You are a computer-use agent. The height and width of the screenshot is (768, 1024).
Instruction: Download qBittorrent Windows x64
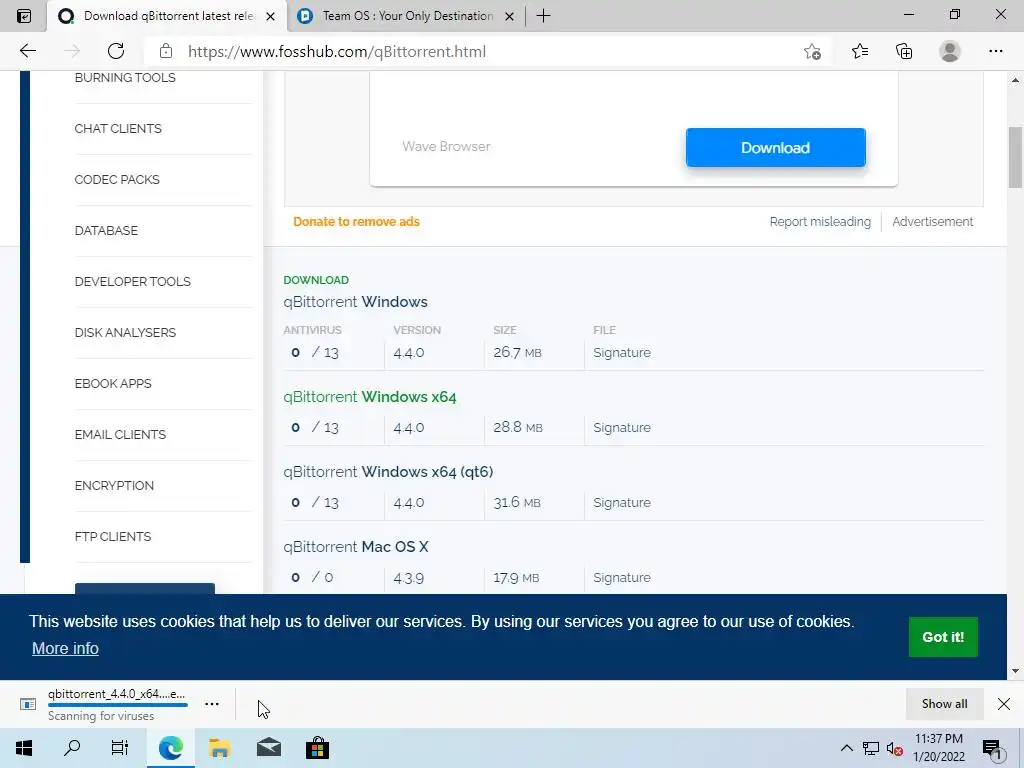click(x=370, y=396)
